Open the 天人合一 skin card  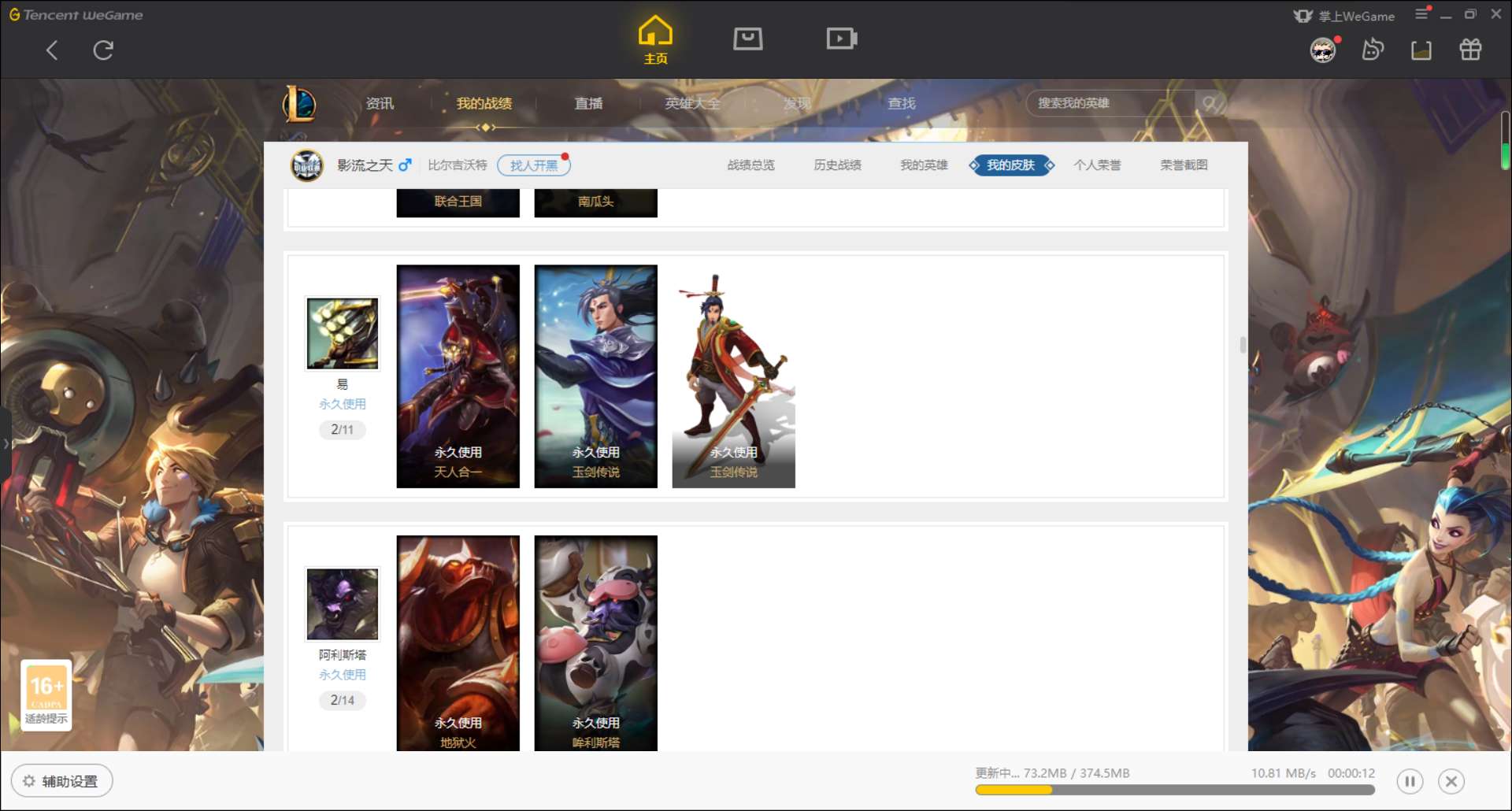[458, 376]
